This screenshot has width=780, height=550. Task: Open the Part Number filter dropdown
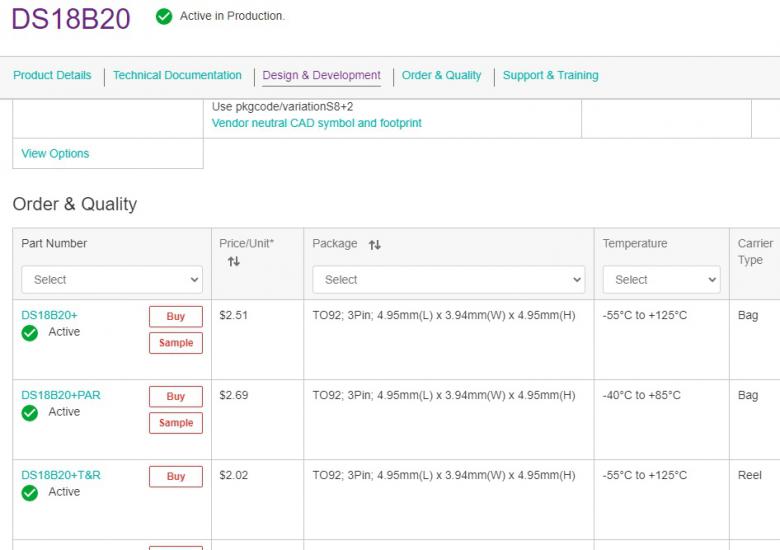111,280
